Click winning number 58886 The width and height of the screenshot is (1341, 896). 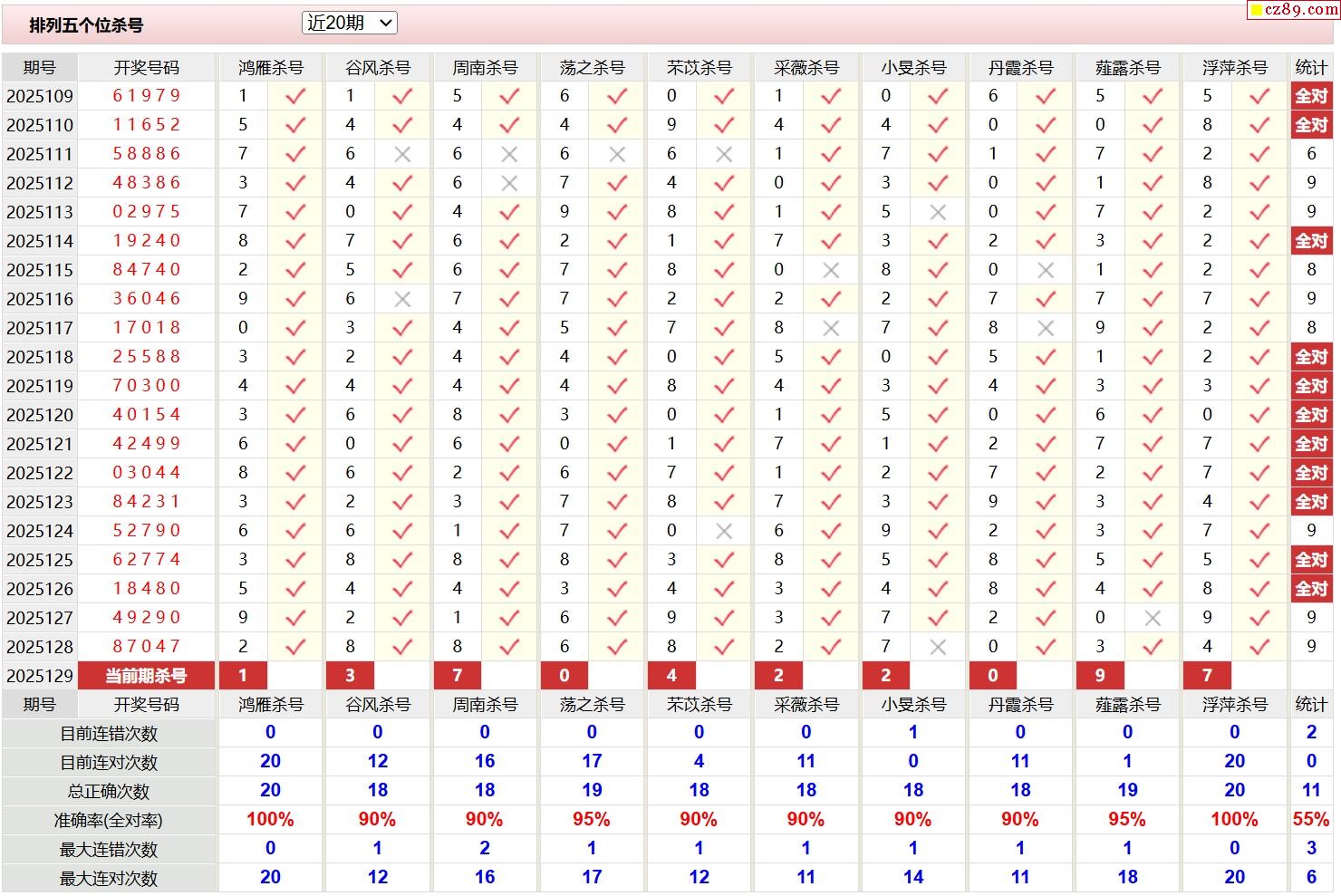click(147, 154)
